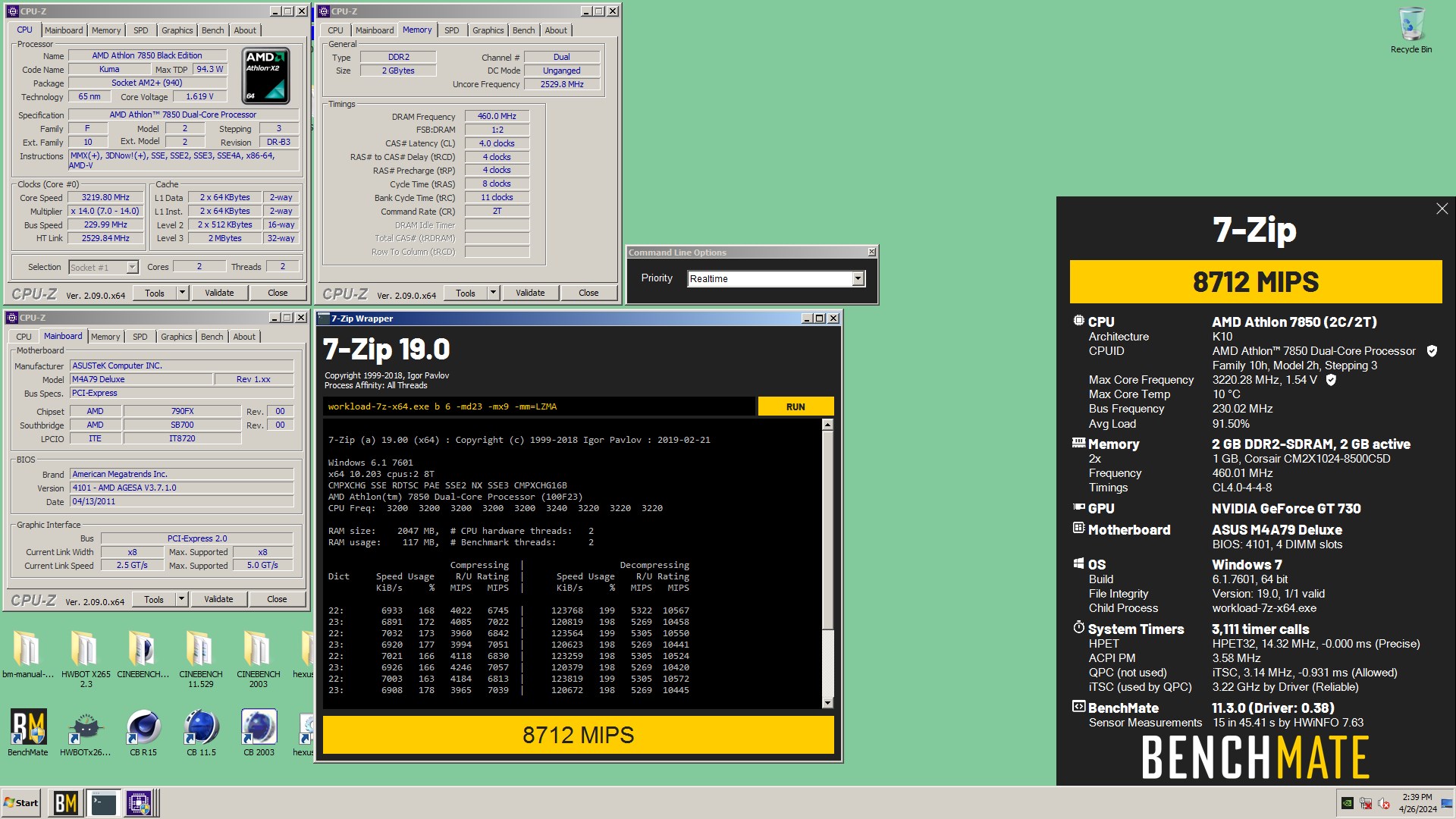Click Validate in CPU-tab CPU-Z window

pyautogui.click(x=219, y=293)
